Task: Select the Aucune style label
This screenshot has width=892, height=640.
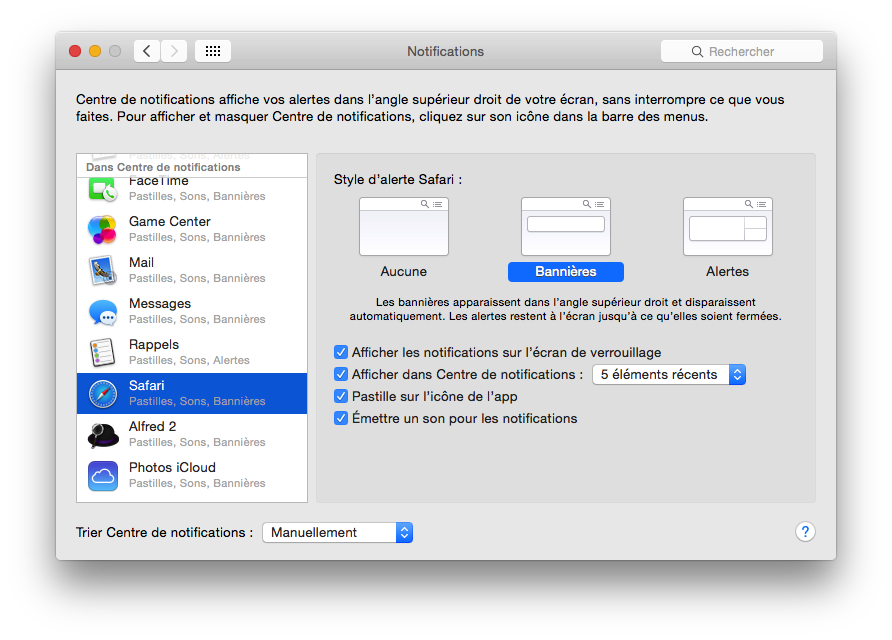Action: click(404, 272)
